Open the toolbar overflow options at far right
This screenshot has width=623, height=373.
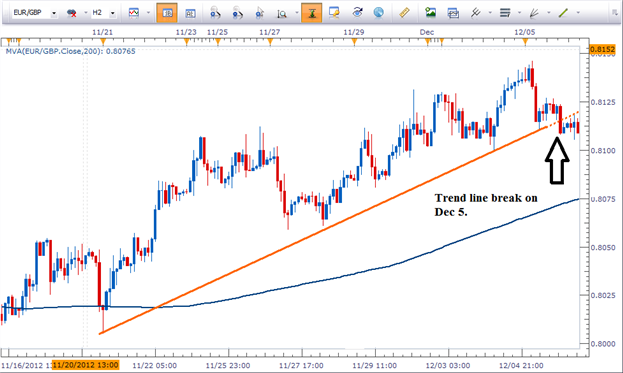615,13
